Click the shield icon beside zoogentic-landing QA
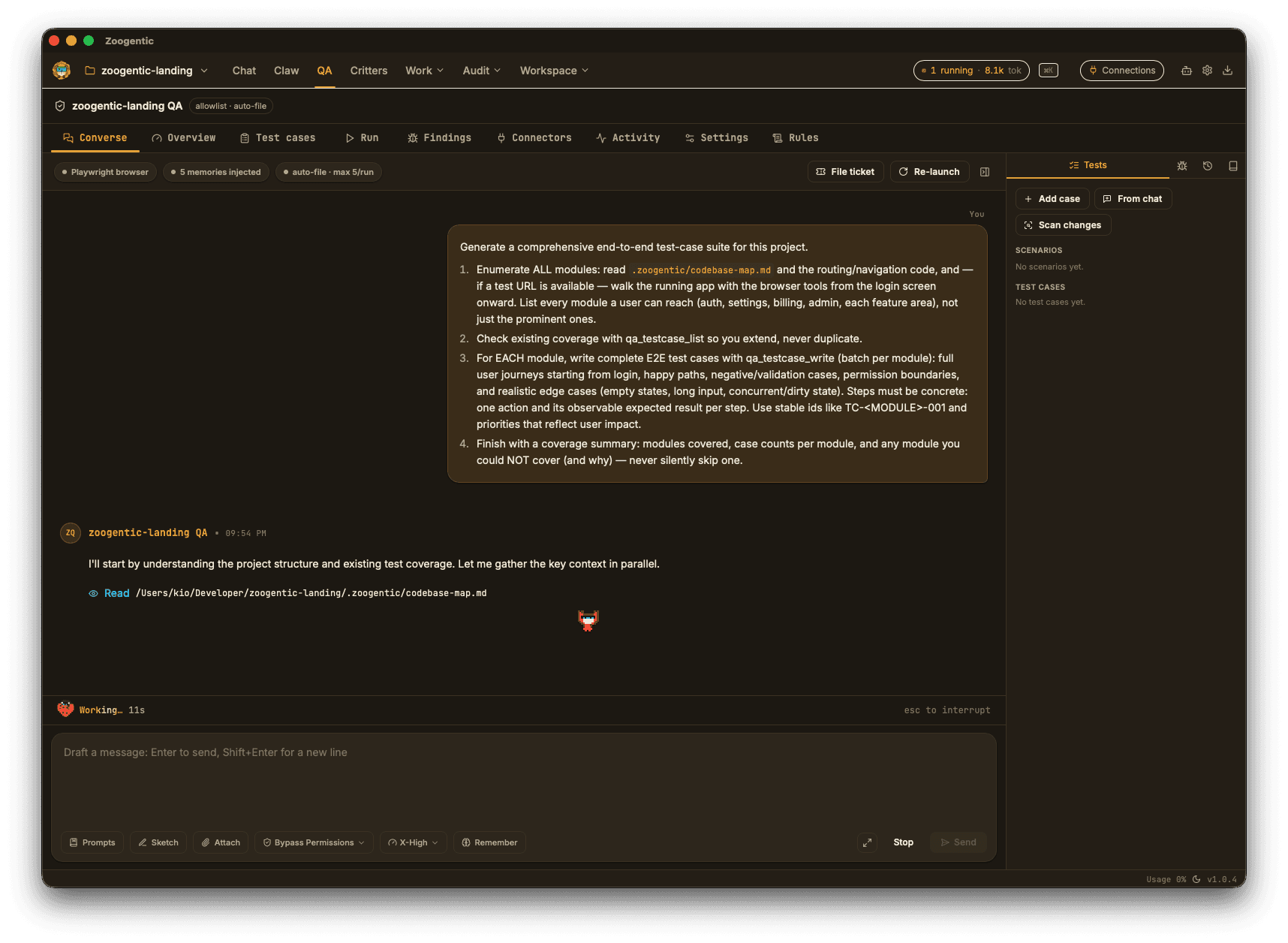 (x=60, y=106)
